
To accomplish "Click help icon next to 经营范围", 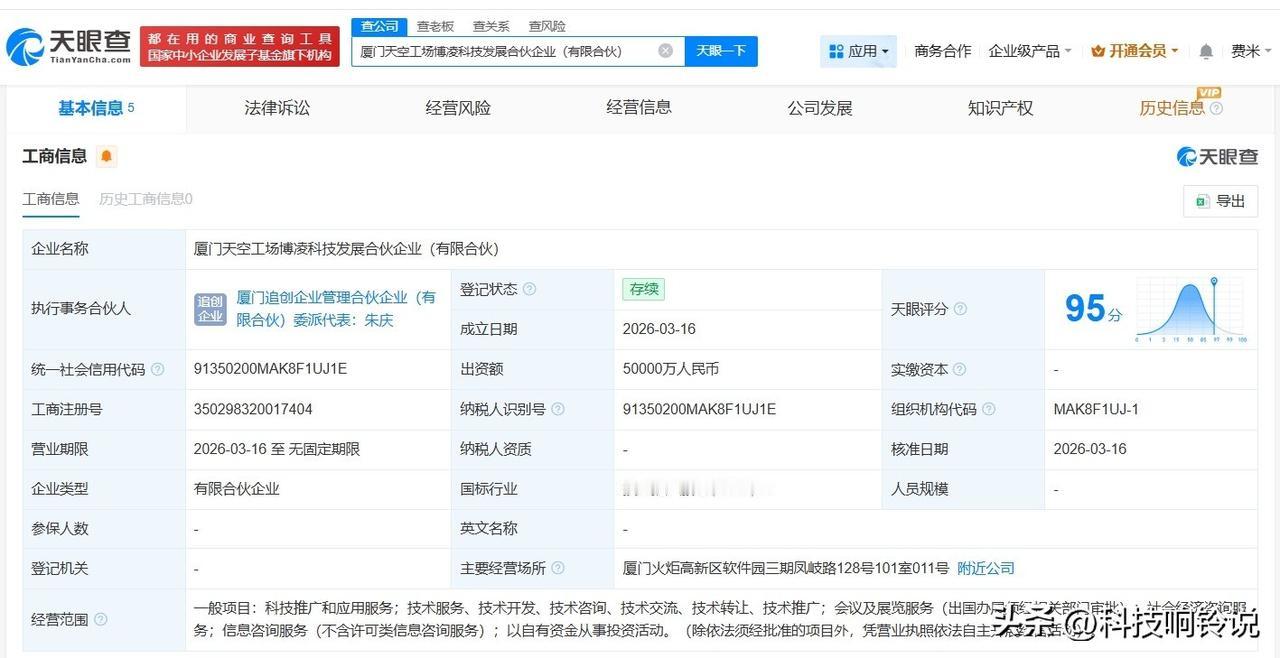I will click(x=100, y=619).
